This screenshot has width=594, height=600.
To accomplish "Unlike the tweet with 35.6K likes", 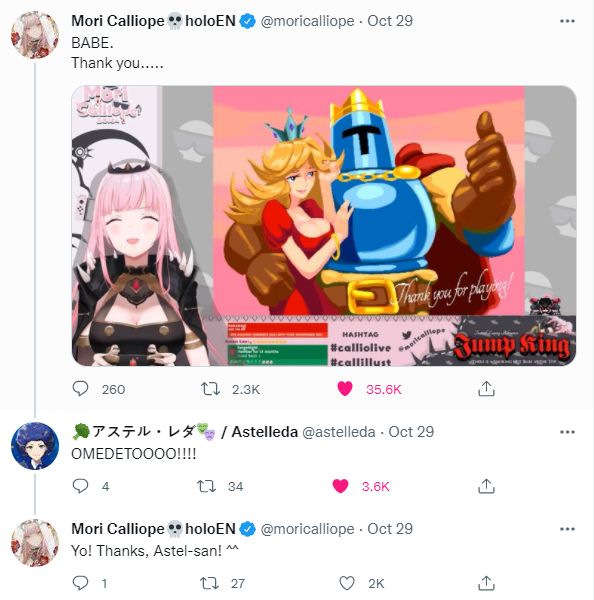I will [345, 389].
